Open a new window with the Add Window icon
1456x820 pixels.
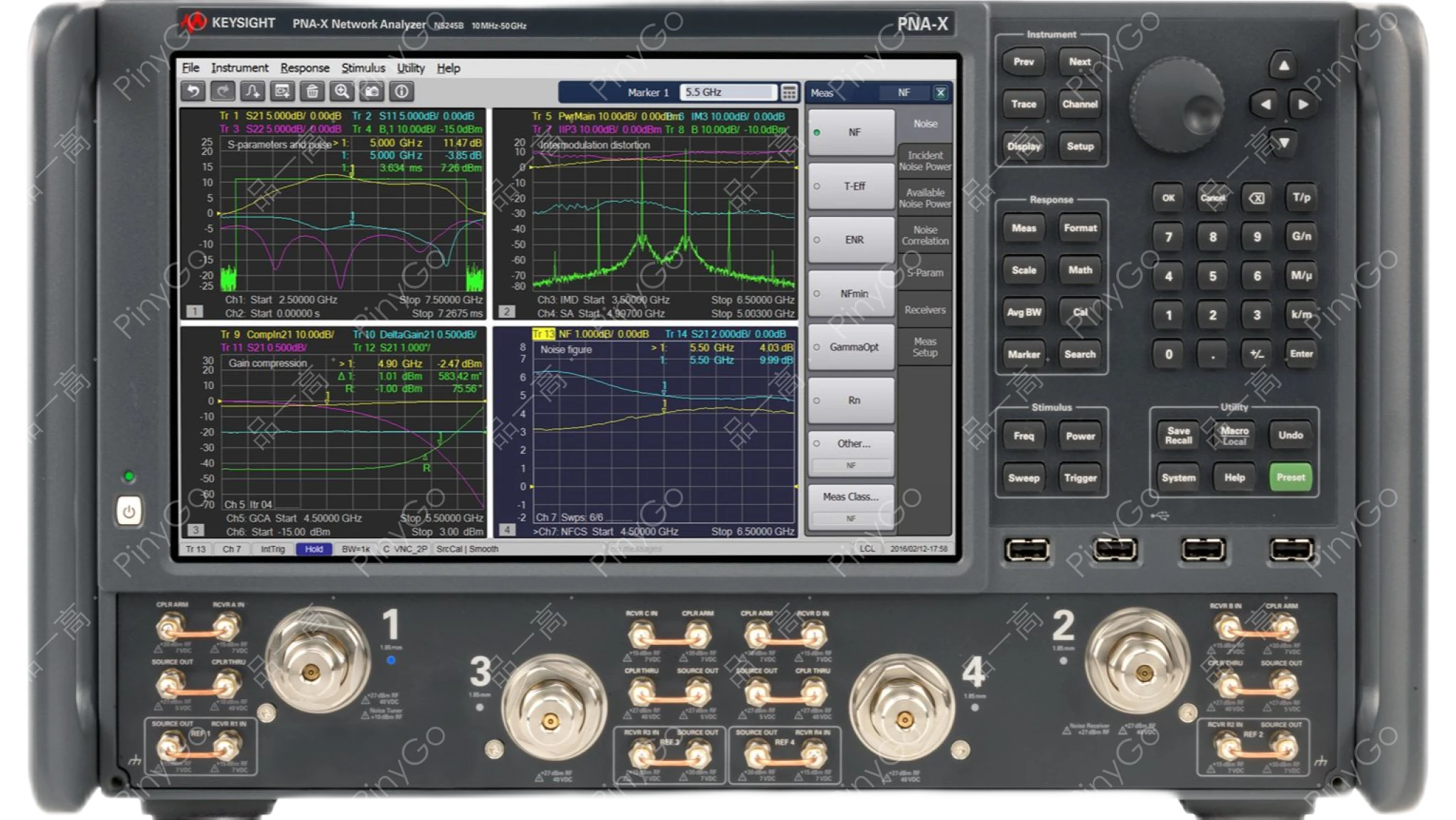click(282, 91)
